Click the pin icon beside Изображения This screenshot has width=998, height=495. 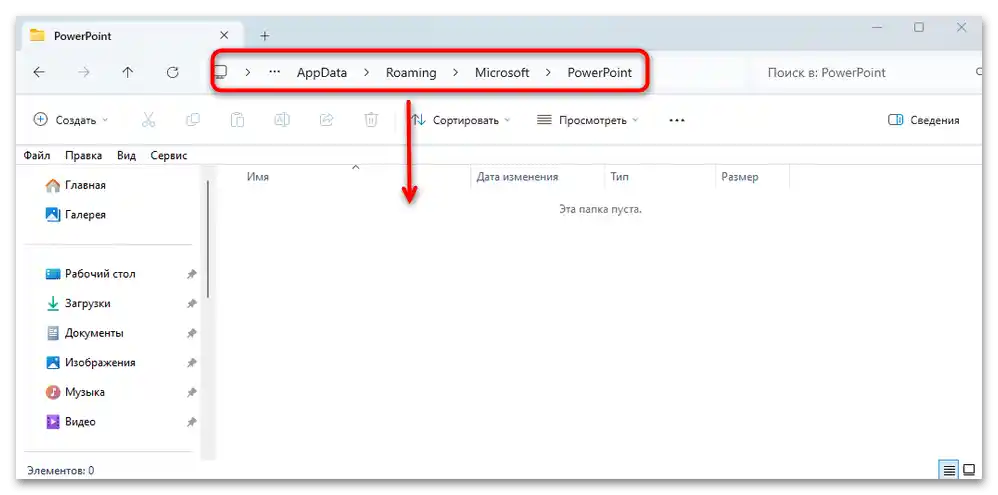pyautogui.click(x=191, y=363)
